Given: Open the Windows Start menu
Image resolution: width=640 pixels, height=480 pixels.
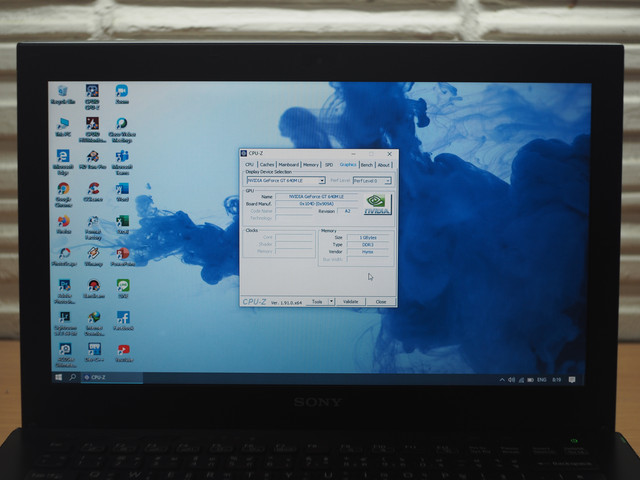Looking at the screenshot, I should (x=59, y=378).
